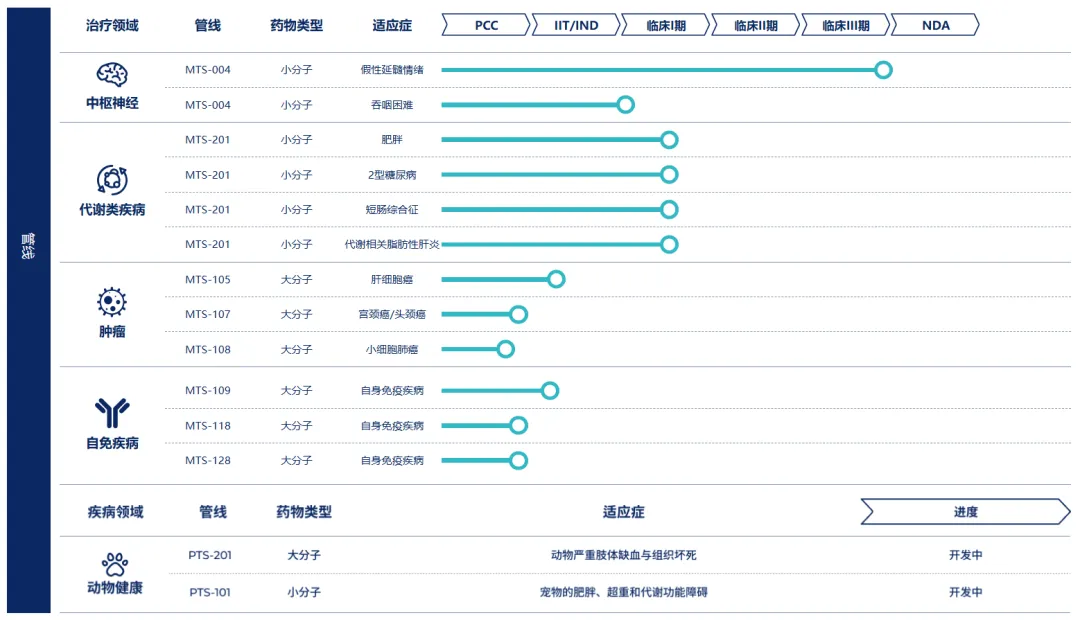Viewport: 1080px width, 620px height.
Task: Click progress endpoint circle for 肝细胞癌
Action: [557, 279]
